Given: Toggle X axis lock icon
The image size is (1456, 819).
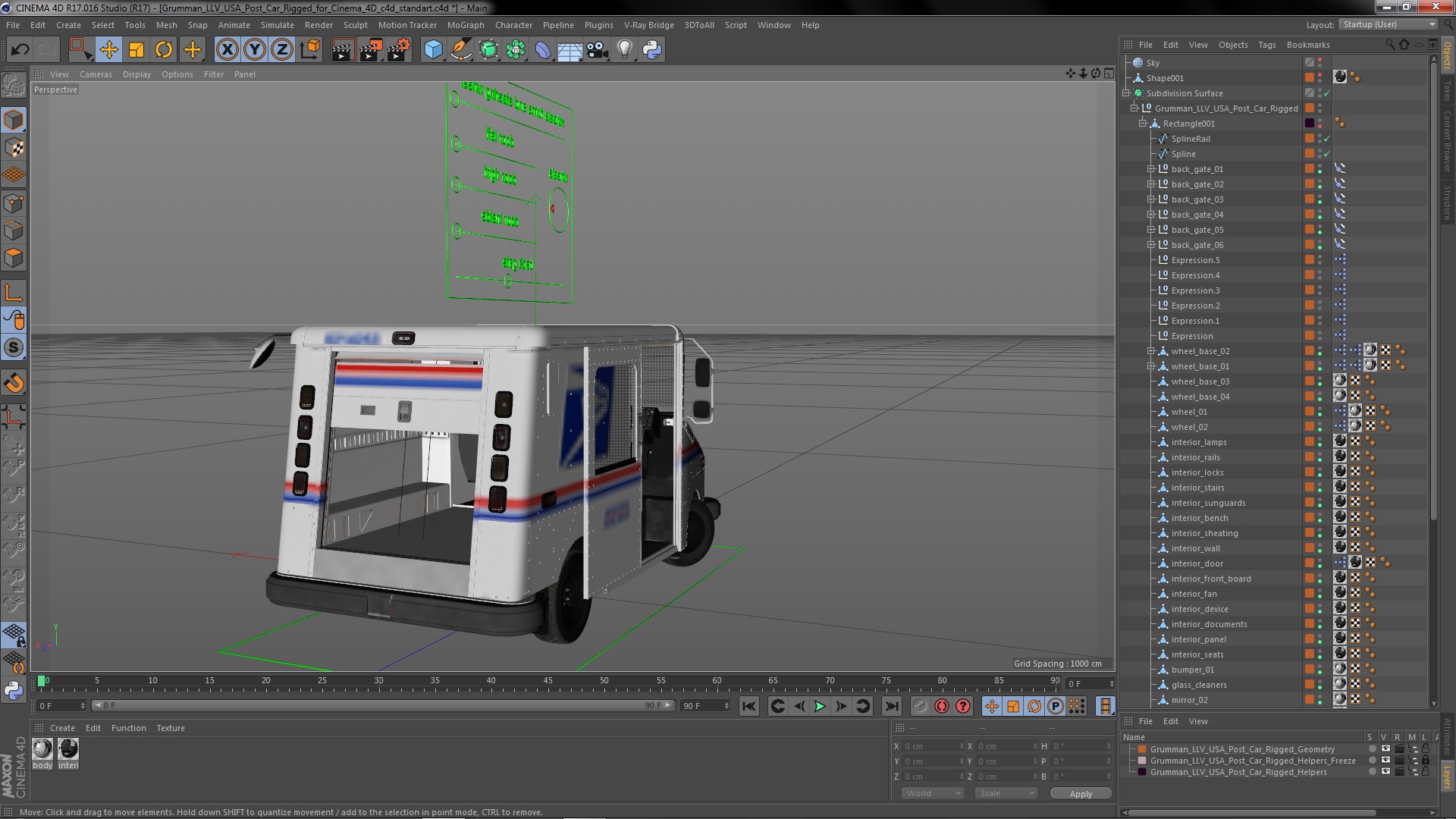Looking at the screenshot, I should (x=227, y=50).
